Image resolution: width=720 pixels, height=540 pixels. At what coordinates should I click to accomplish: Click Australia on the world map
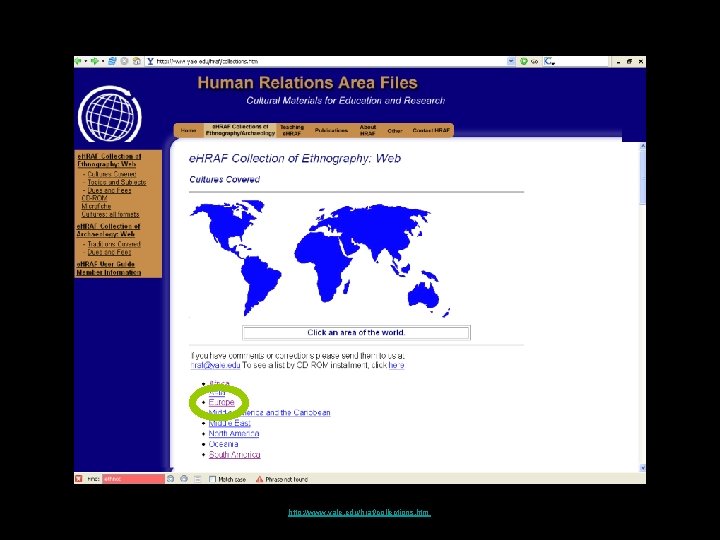coord(423,293)
